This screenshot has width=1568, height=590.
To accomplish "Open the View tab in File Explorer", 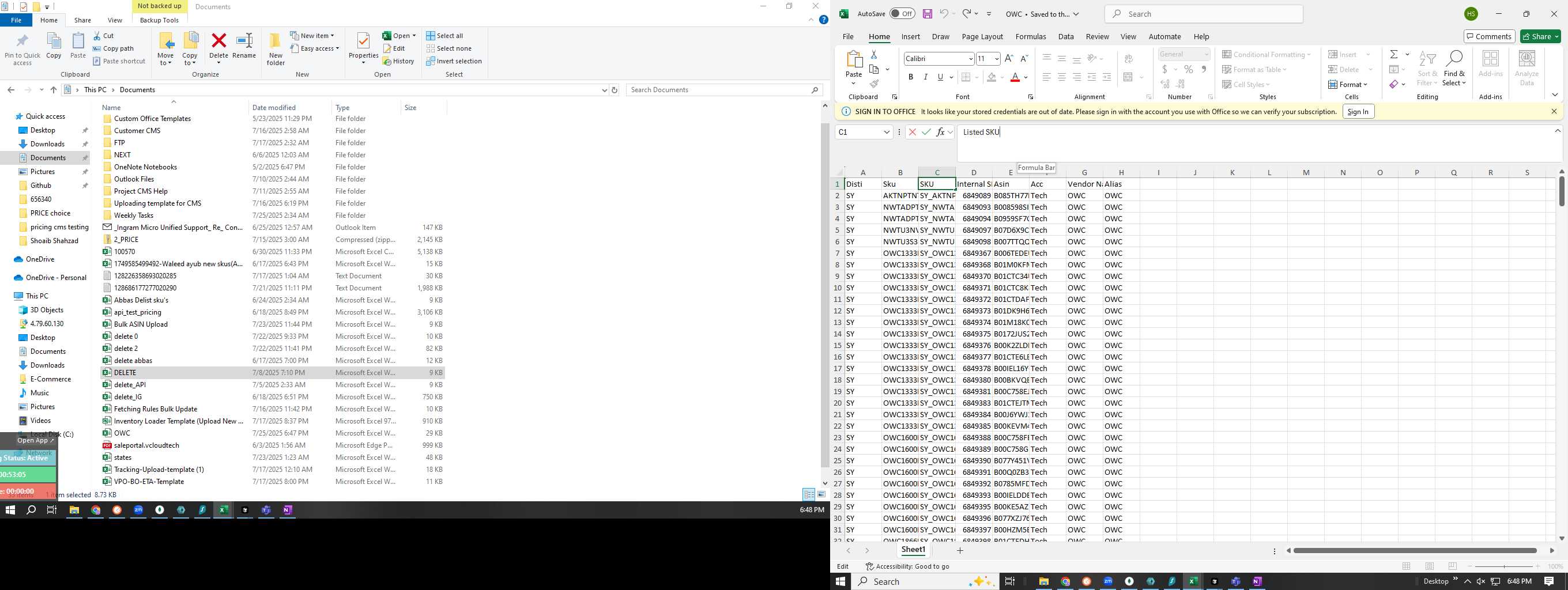I will point(115,20).
